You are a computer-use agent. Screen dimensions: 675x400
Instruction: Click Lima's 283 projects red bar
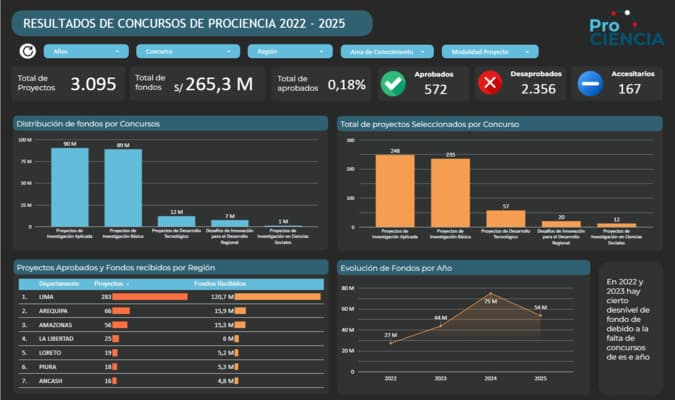click(150, 297)
